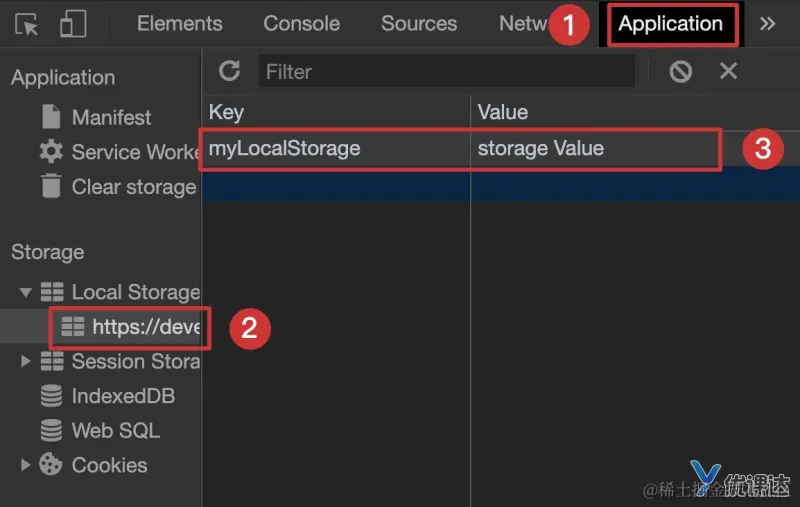
Task: Expand the Session Storage tree node
Action: point(25,361)
